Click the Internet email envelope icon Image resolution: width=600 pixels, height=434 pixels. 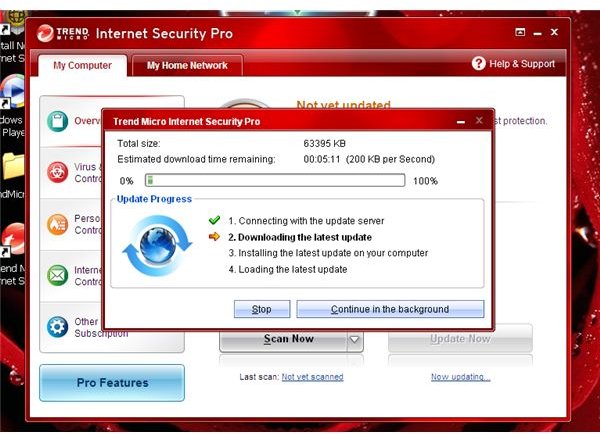pos(57,276)
